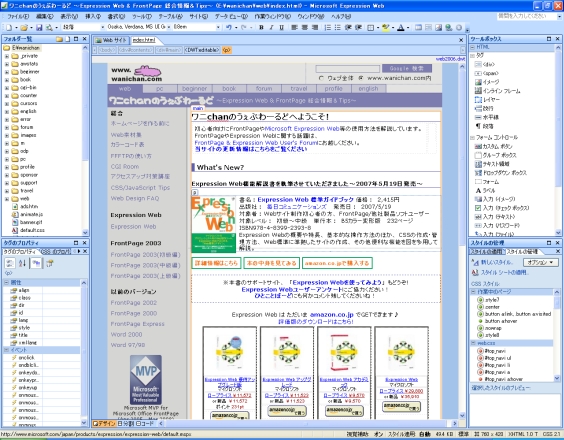
Task: Expand the _private folder
Action: click(x=7, y=56)
